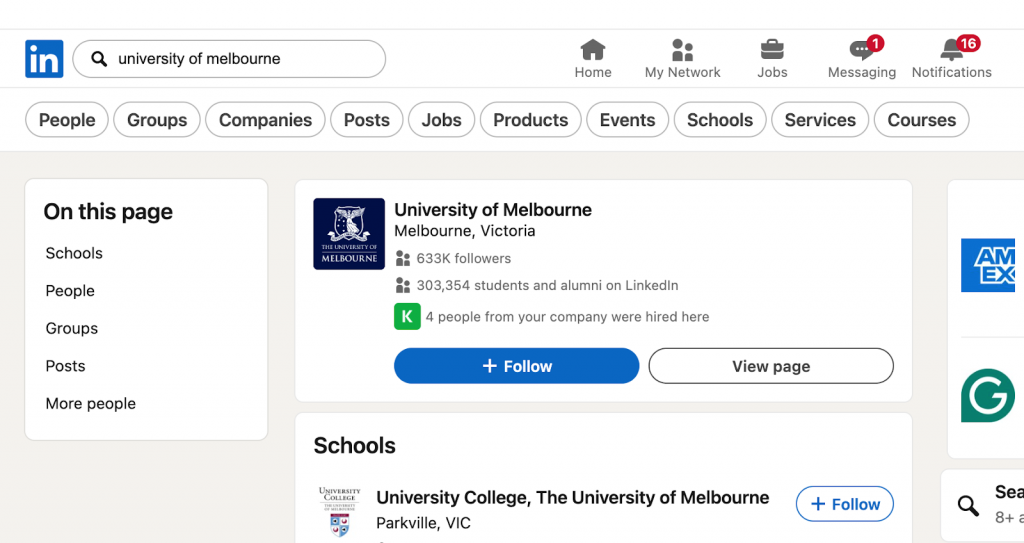Filter results by Schools

point(720,120)
